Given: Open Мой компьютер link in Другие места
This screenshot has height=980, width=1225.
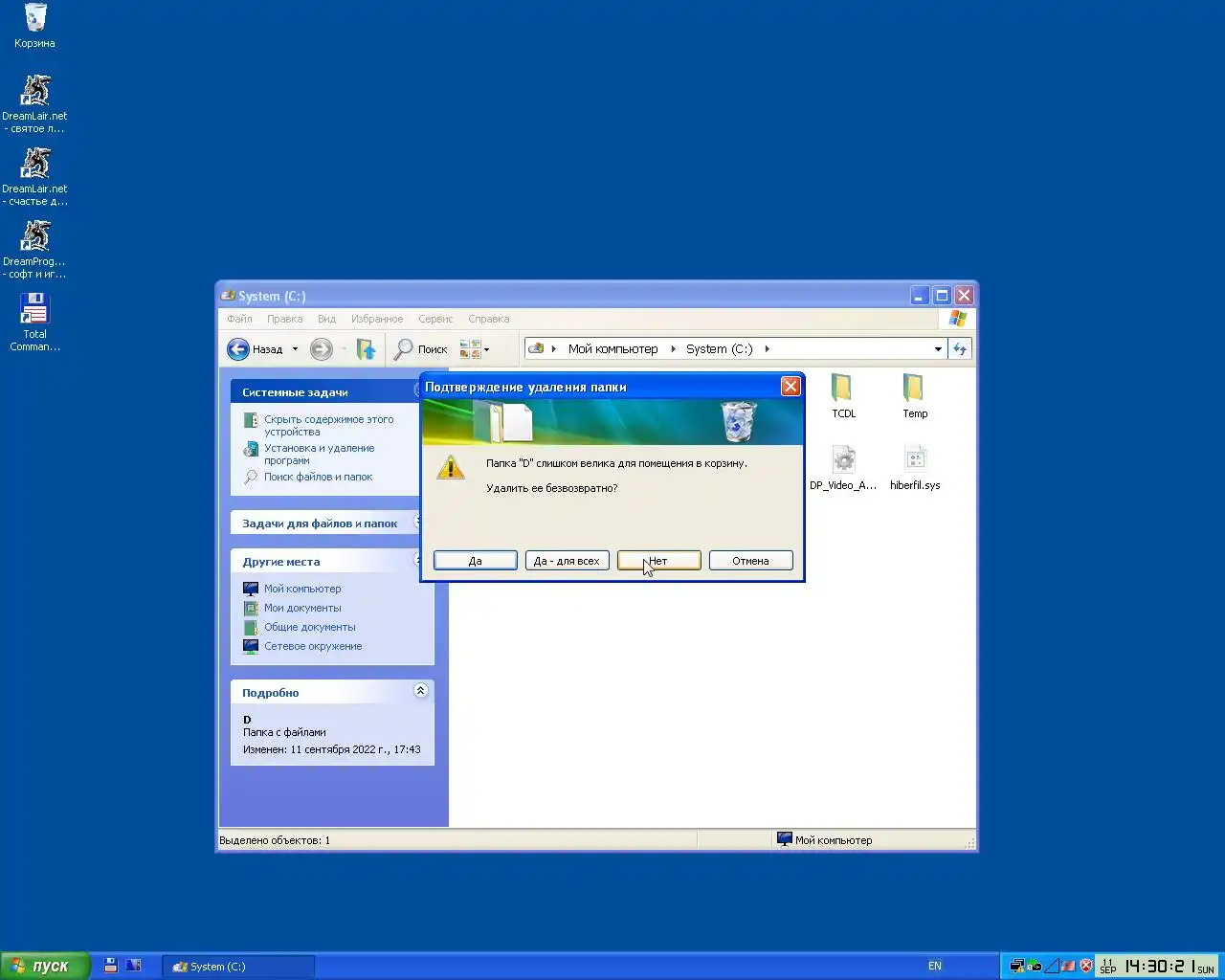Looking at the screenshot, I should 302,589.
